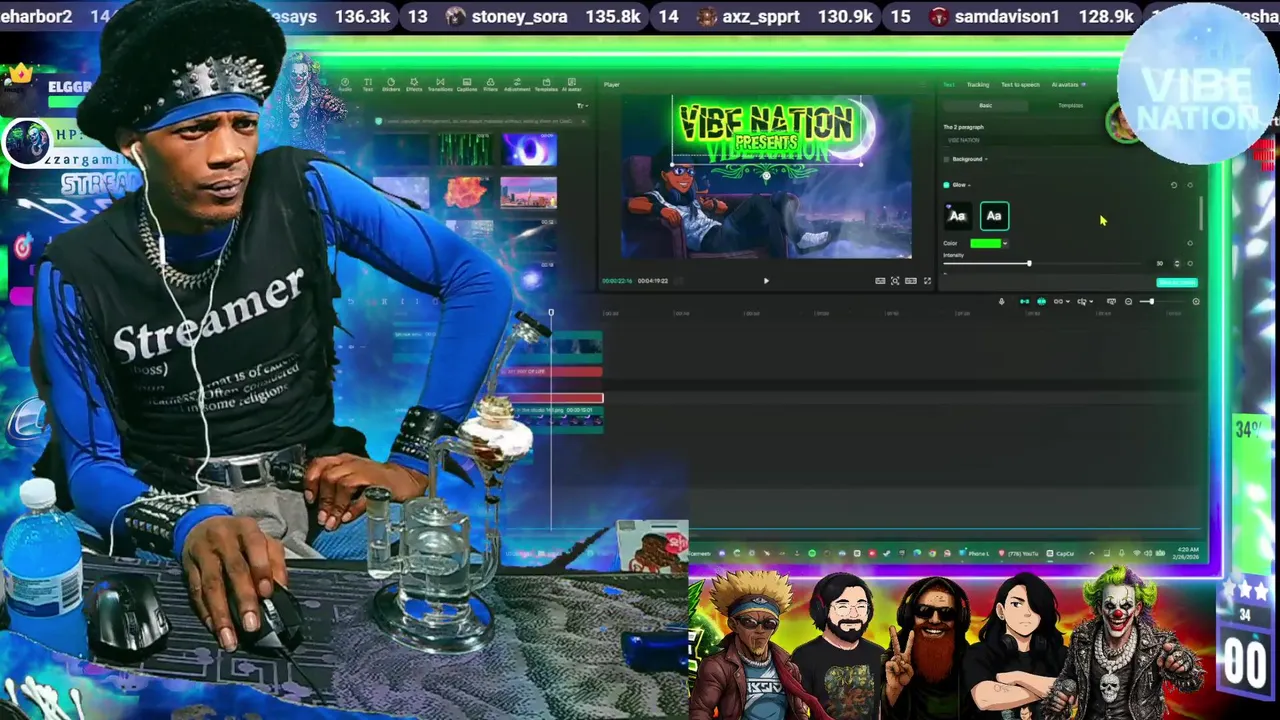Select the fire explosion thumbnail
Screen dimensions: 1280x720
click(464, 192)
